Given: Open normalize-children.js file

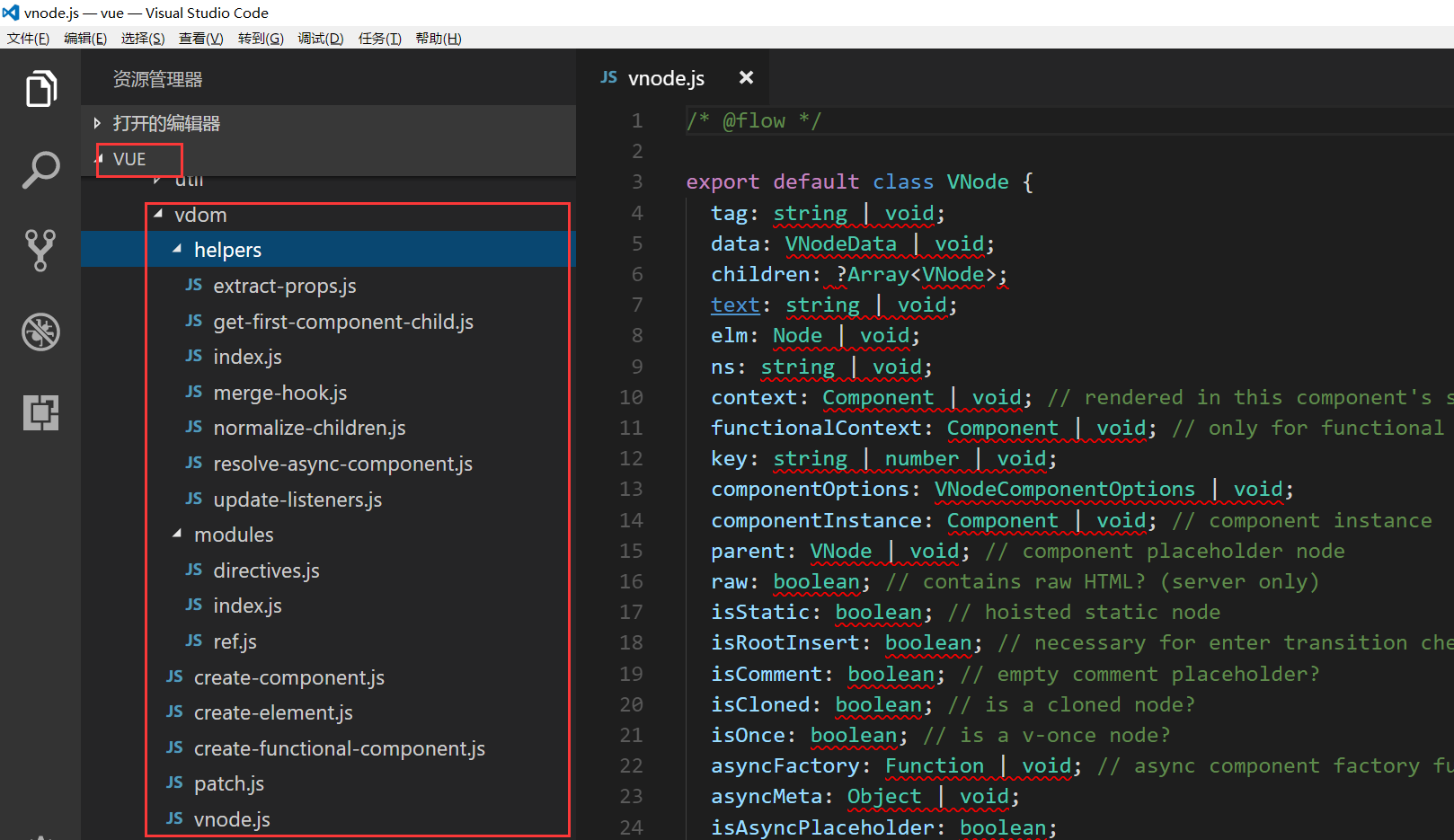Looking at the screenshot, I should 309,428.
